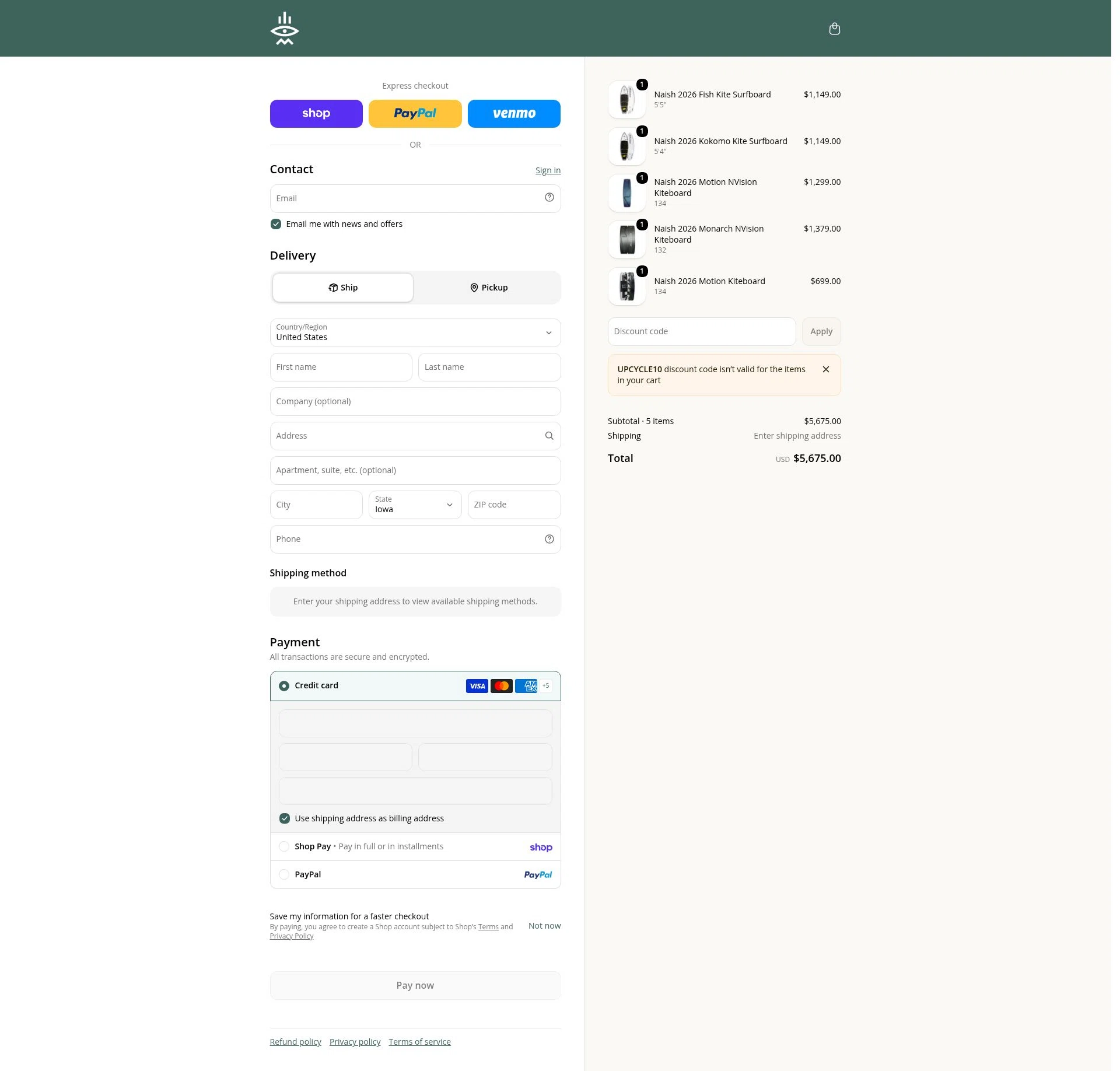Click the 'Subtotal · 5 items' label
Image resolution: width=1120 pixels, height=1071 pixels.
pos(640,421)
